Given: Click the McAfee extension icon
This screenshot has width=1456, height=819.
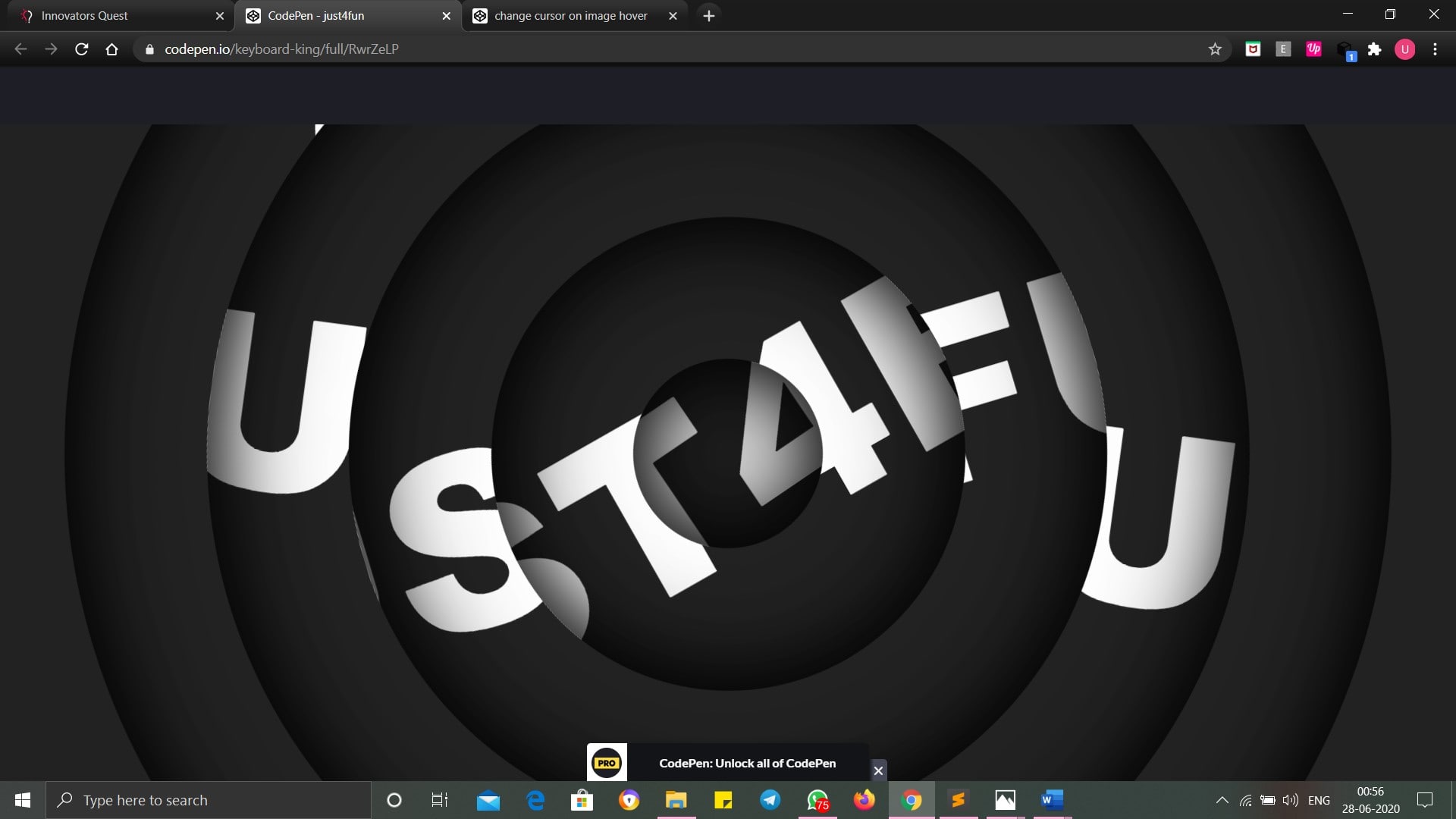Looking at the screenshot, I should click(1253, 49).
